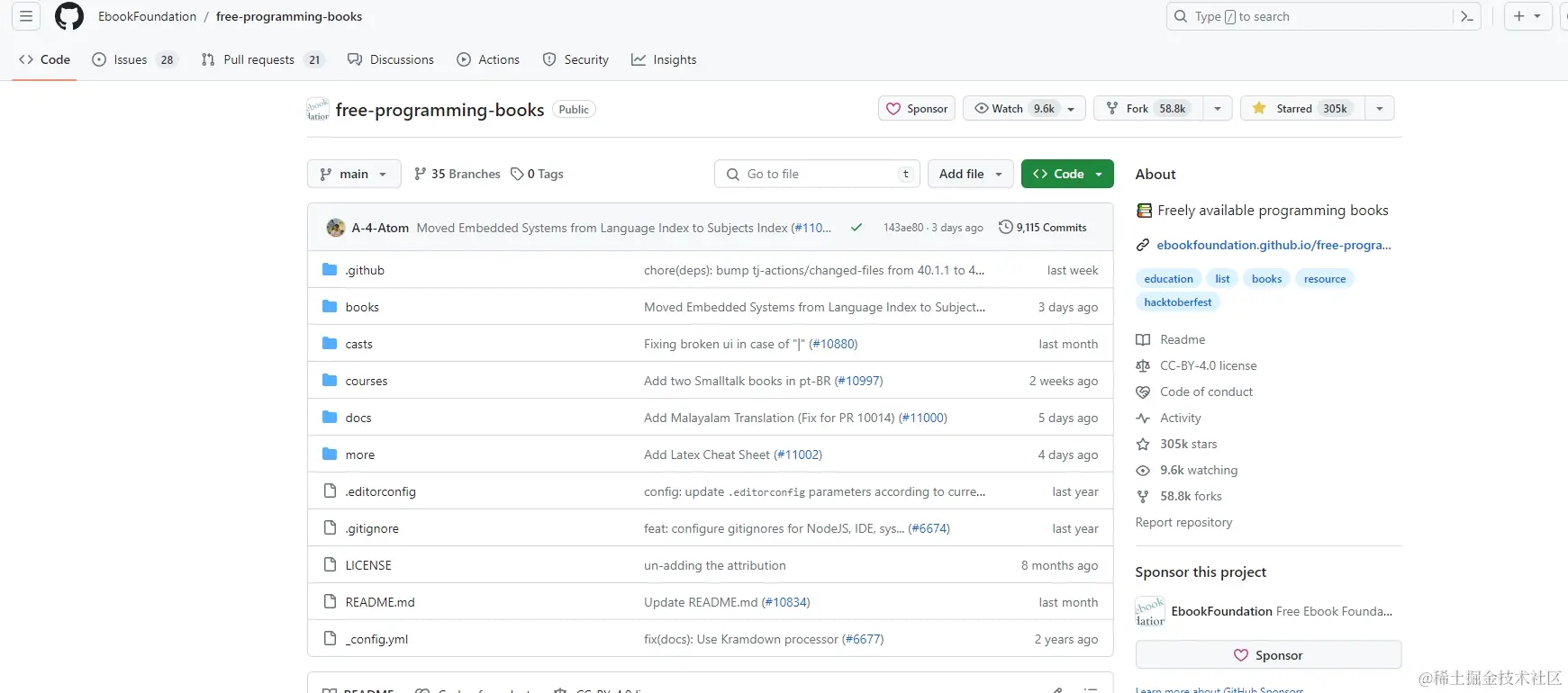Open pull request #10997 link
Viewport: 1568px width, 693px height.
point(858,381)
